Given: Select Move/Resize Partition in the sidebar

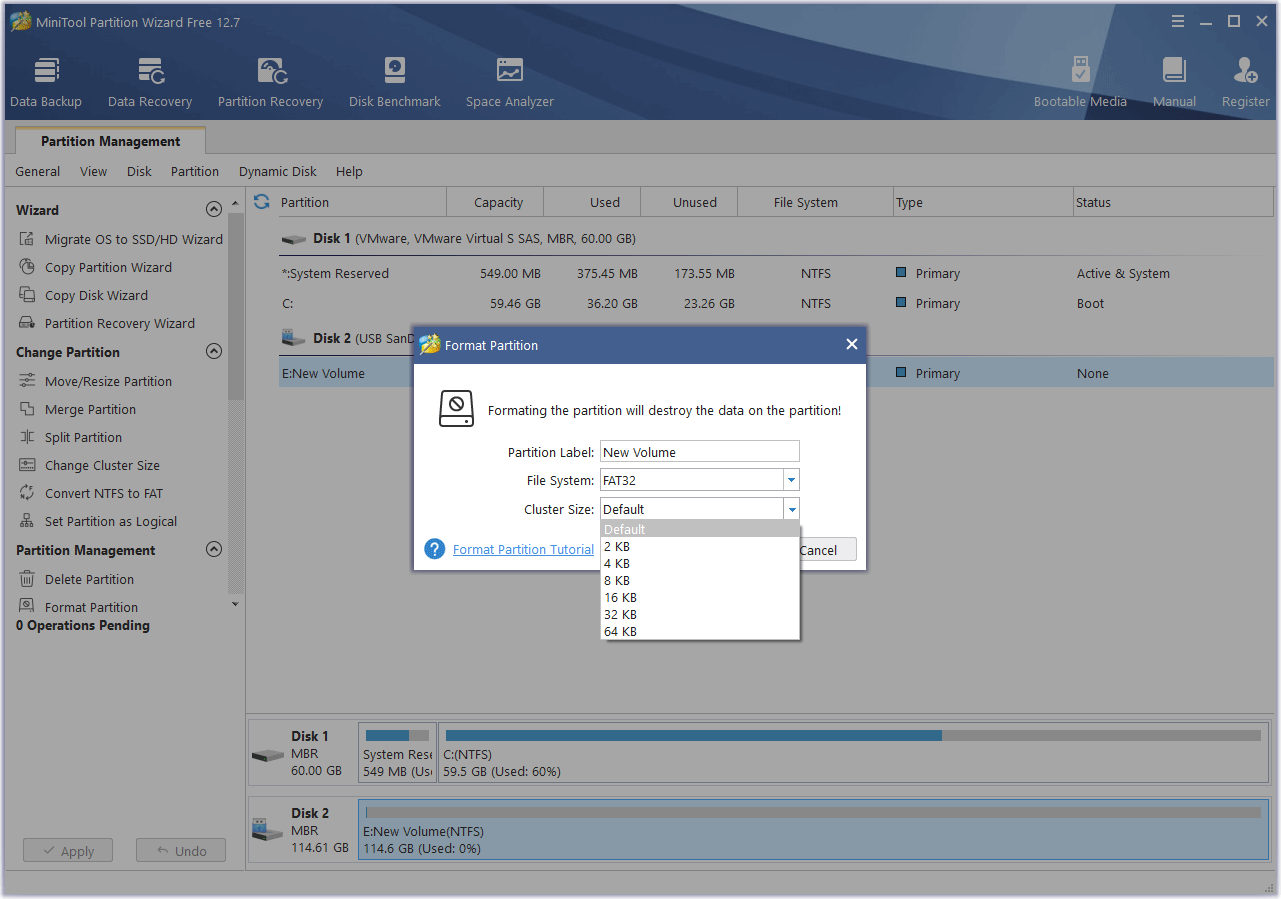Looking at the screenshot, I should click(96, 381).
